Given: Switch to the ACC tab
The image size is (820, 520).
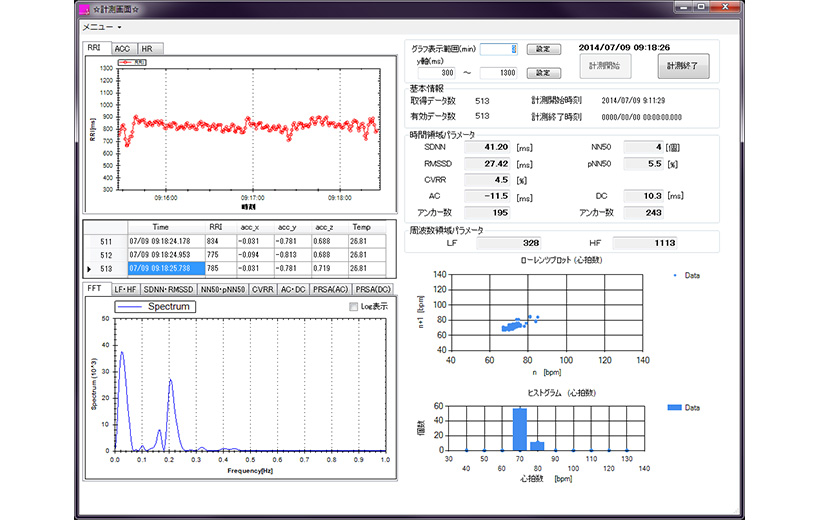Looking at the screenshot, I should click(x=122, y=48).
